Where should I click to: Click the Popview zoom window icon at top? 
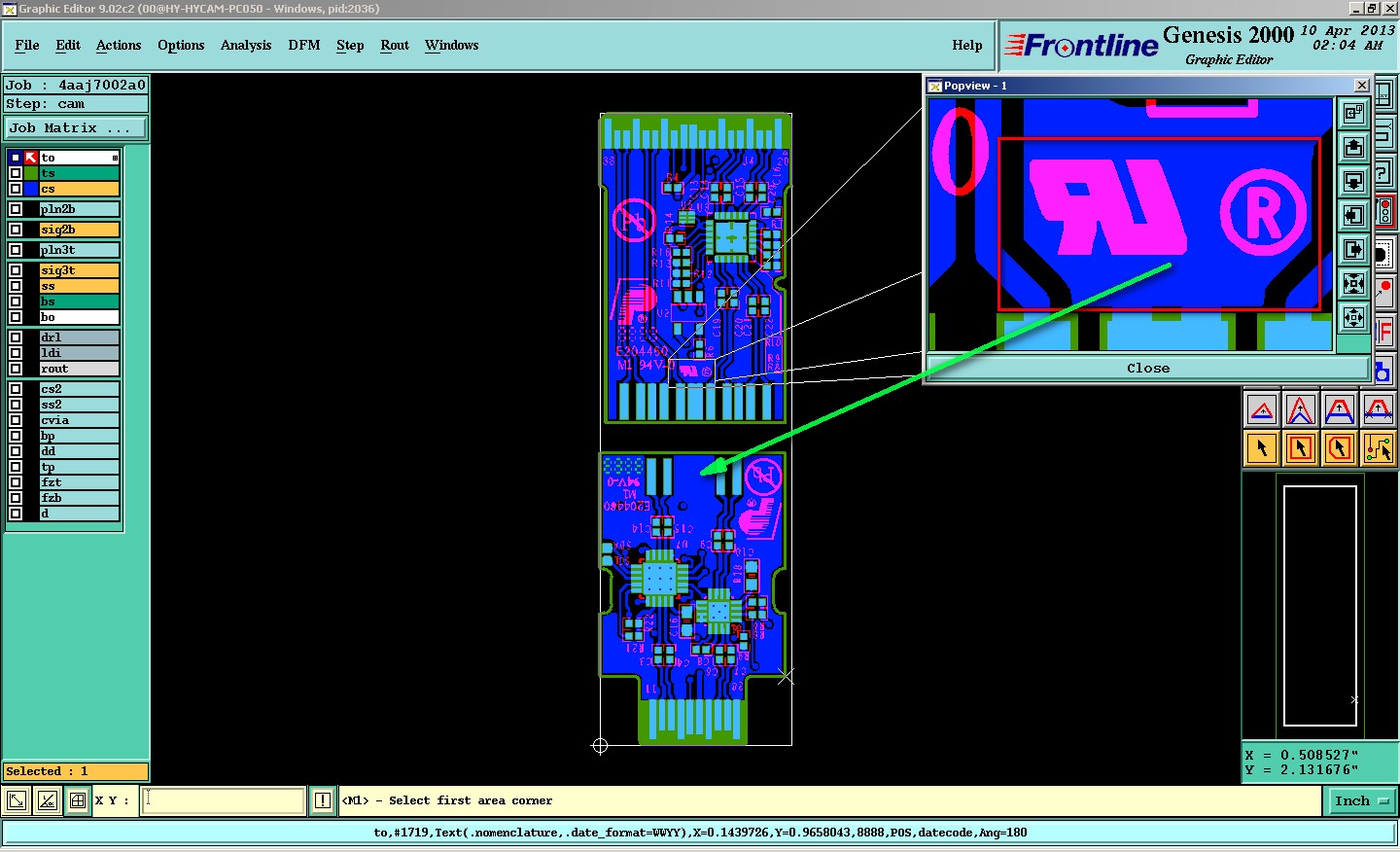click(x=1353, y=114)
